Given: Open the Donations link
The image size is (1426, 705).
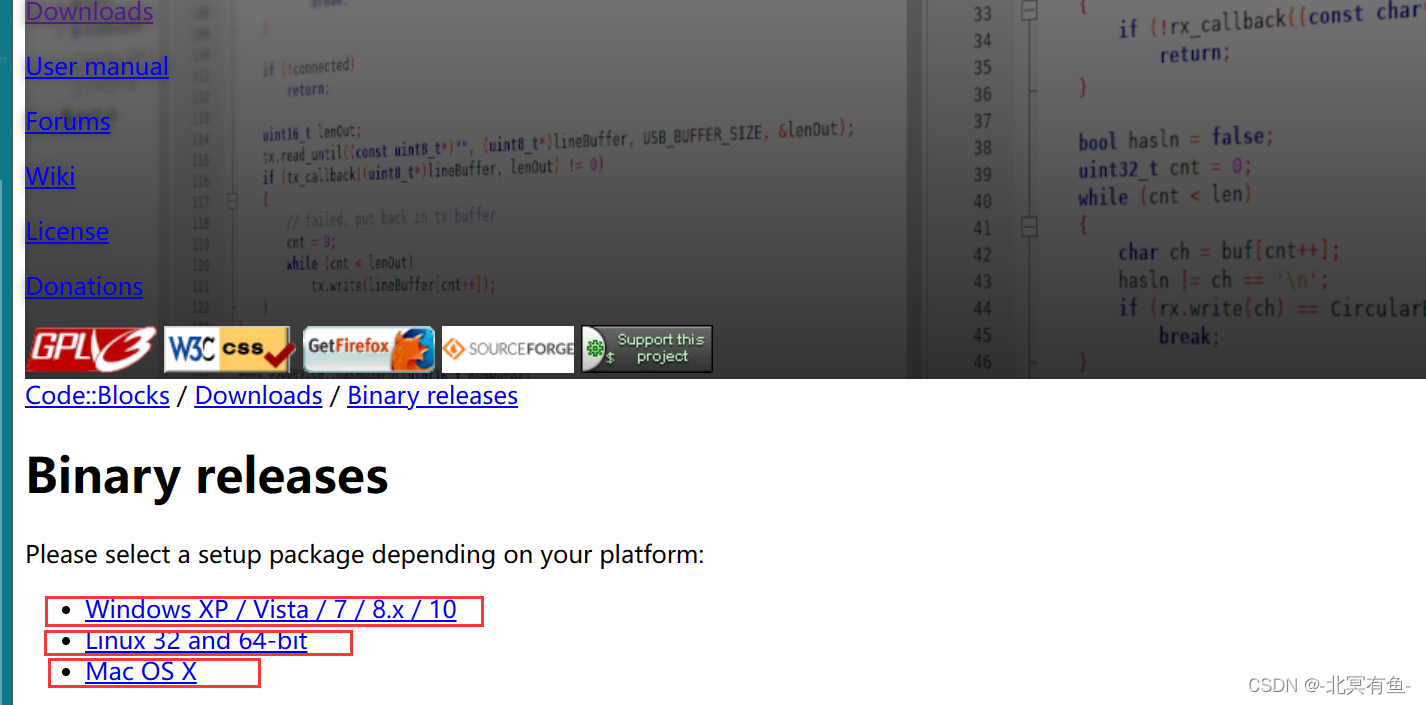Looking at the screenshot, I should click(x=84, y=287).
